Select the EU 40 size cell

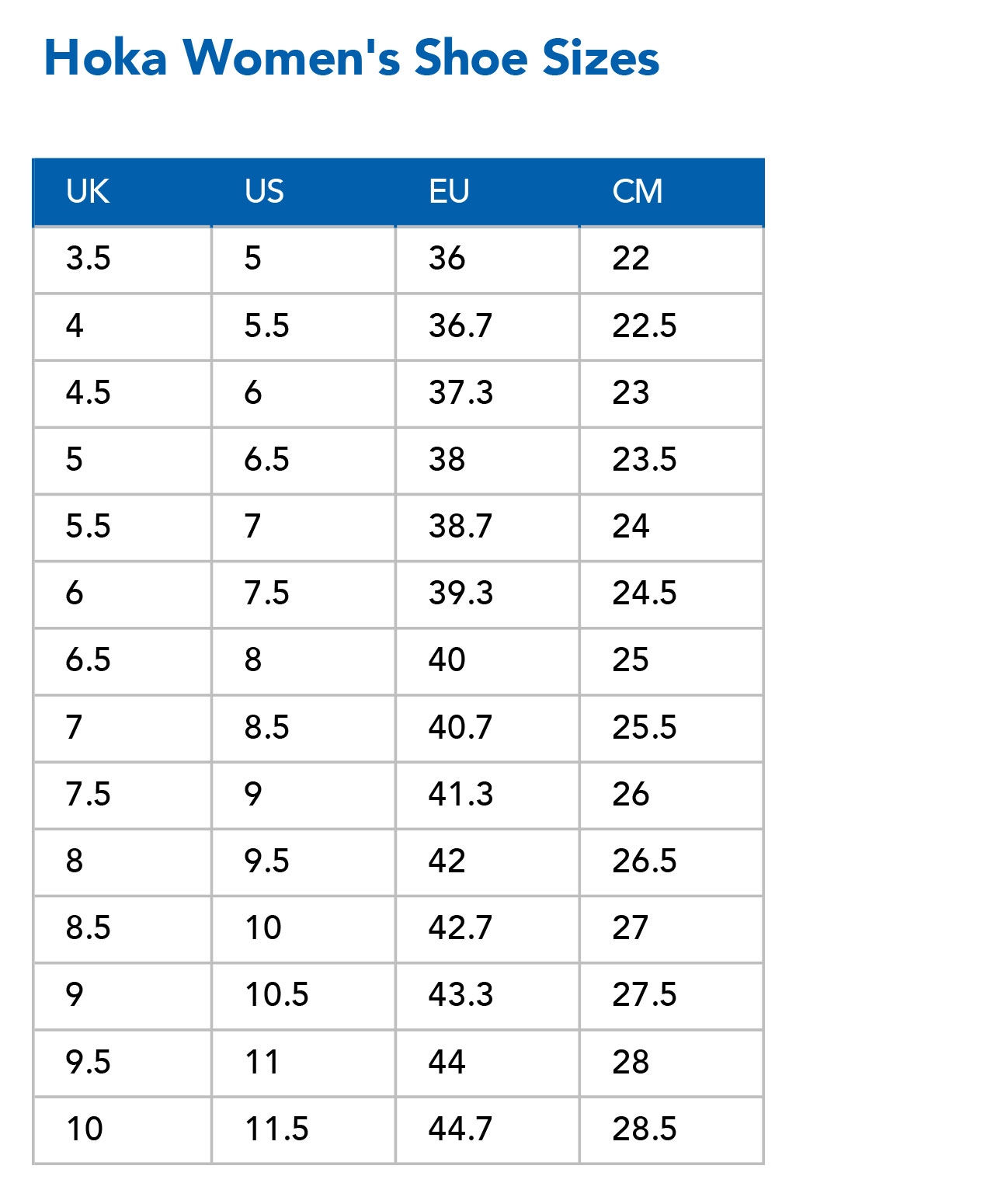(x=447, y=660)
